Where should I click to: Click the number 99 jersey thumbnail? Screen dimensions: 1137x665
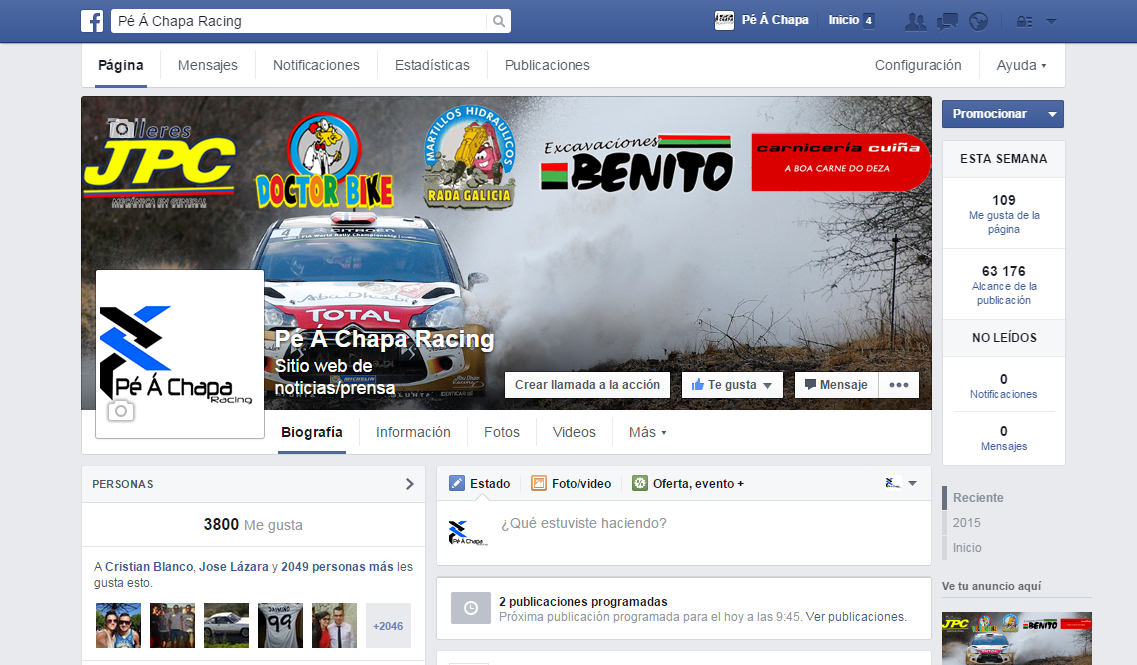pyautogui.click(x=280, y=625)
